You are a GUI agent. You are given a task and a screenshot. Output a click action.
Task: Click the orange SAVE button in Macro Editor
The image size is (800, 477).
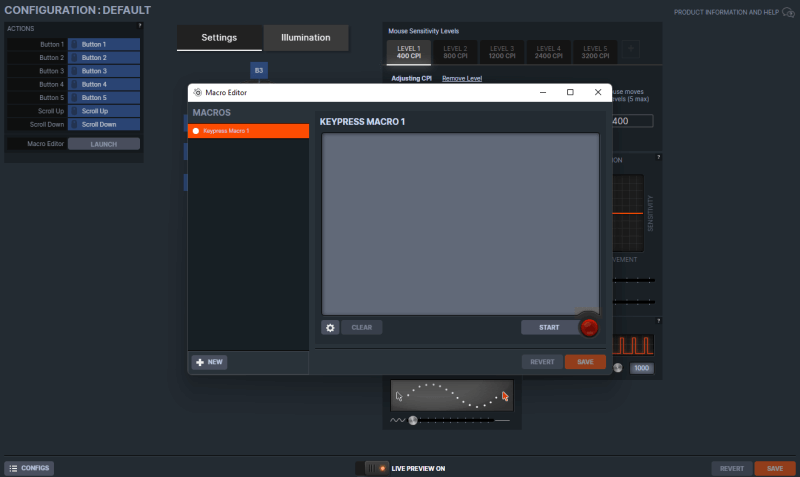[x=585, y=362]
